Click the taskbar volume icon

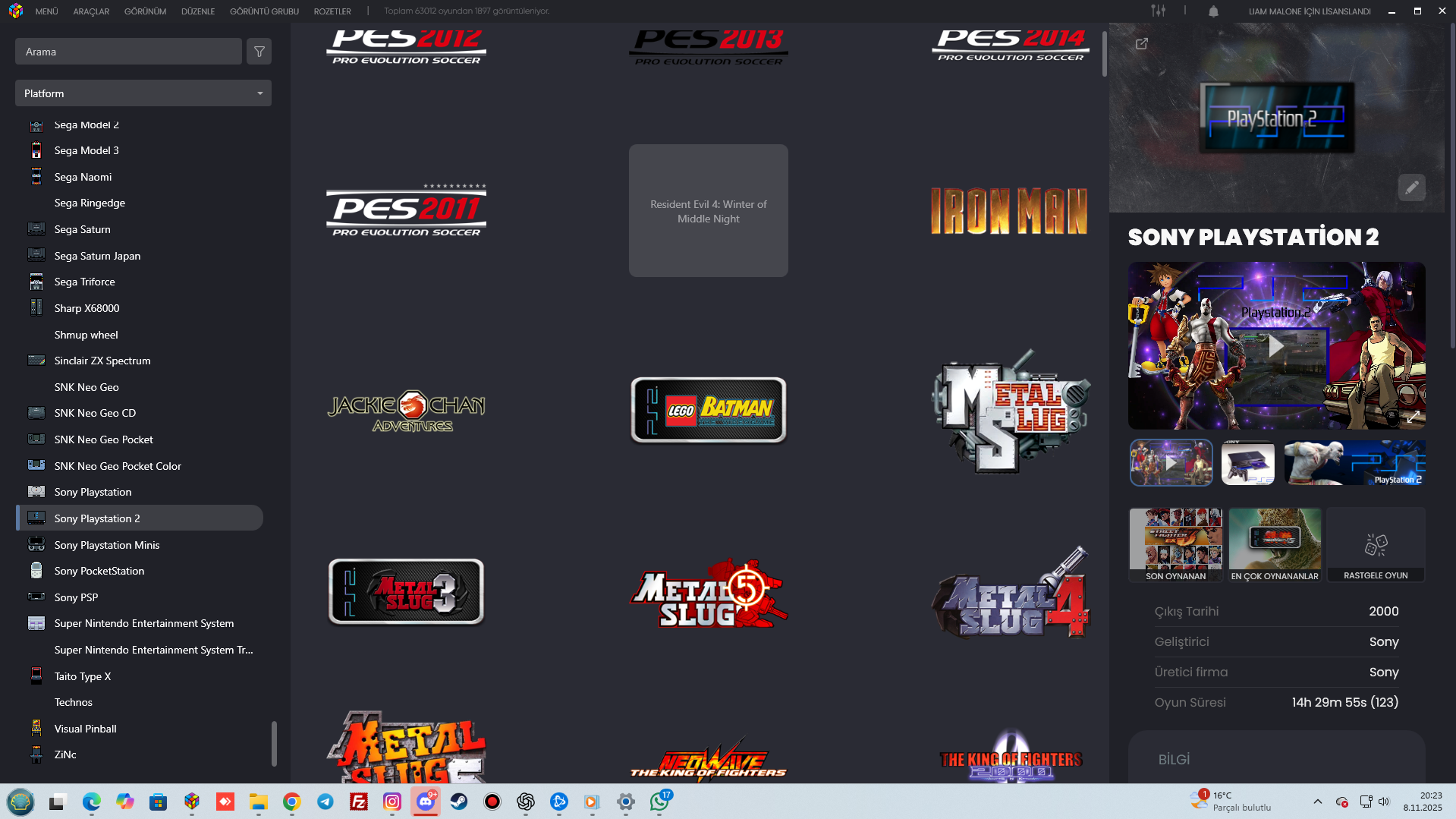1384,802
